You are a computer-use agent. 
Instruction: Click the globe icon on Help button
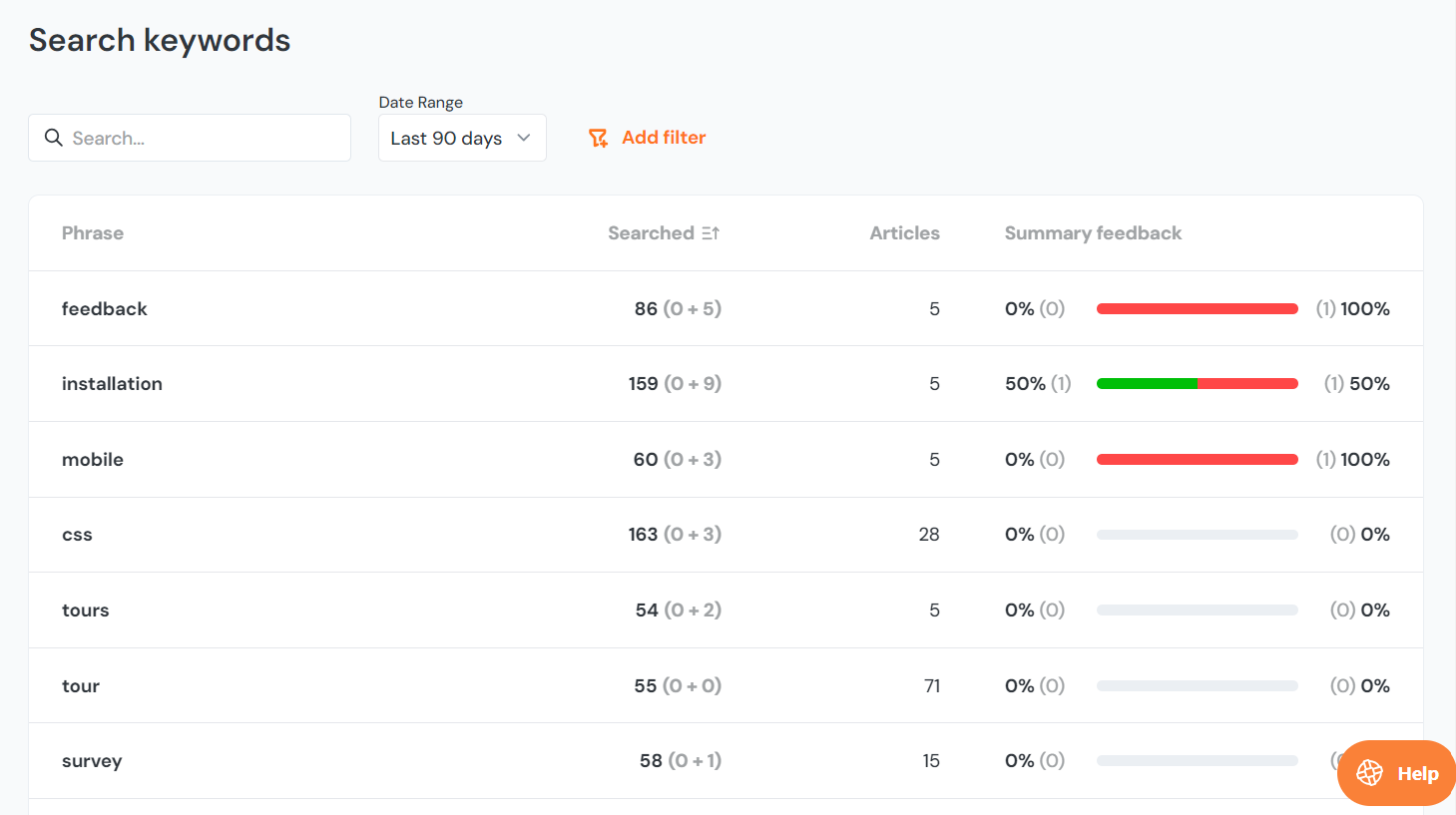1370,773
